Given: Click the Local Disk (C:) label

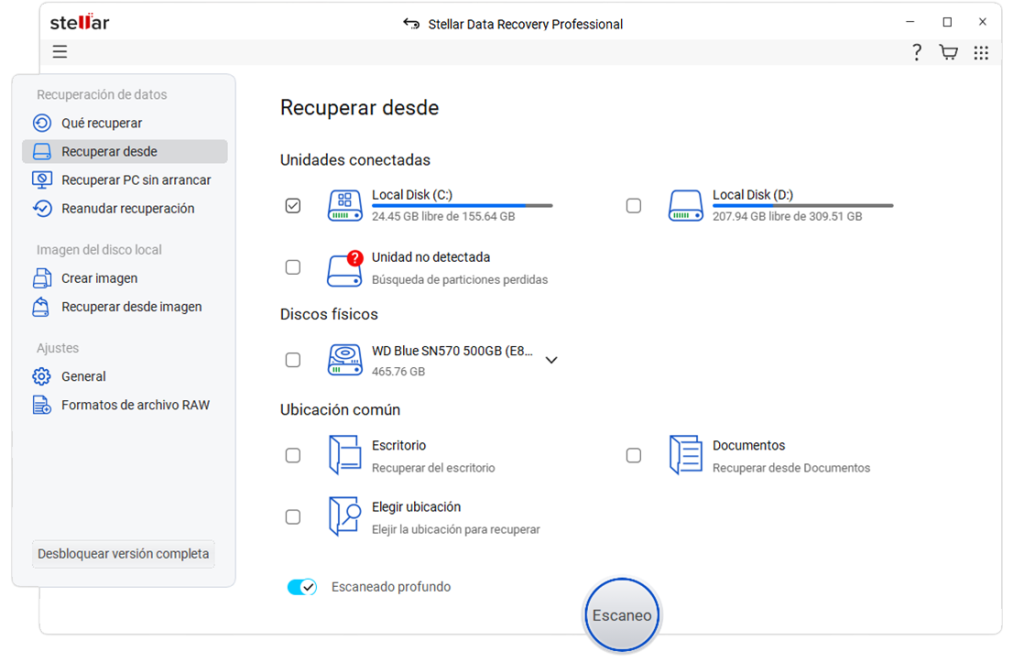Looking at the screenshot, I should tap(412, 195).
